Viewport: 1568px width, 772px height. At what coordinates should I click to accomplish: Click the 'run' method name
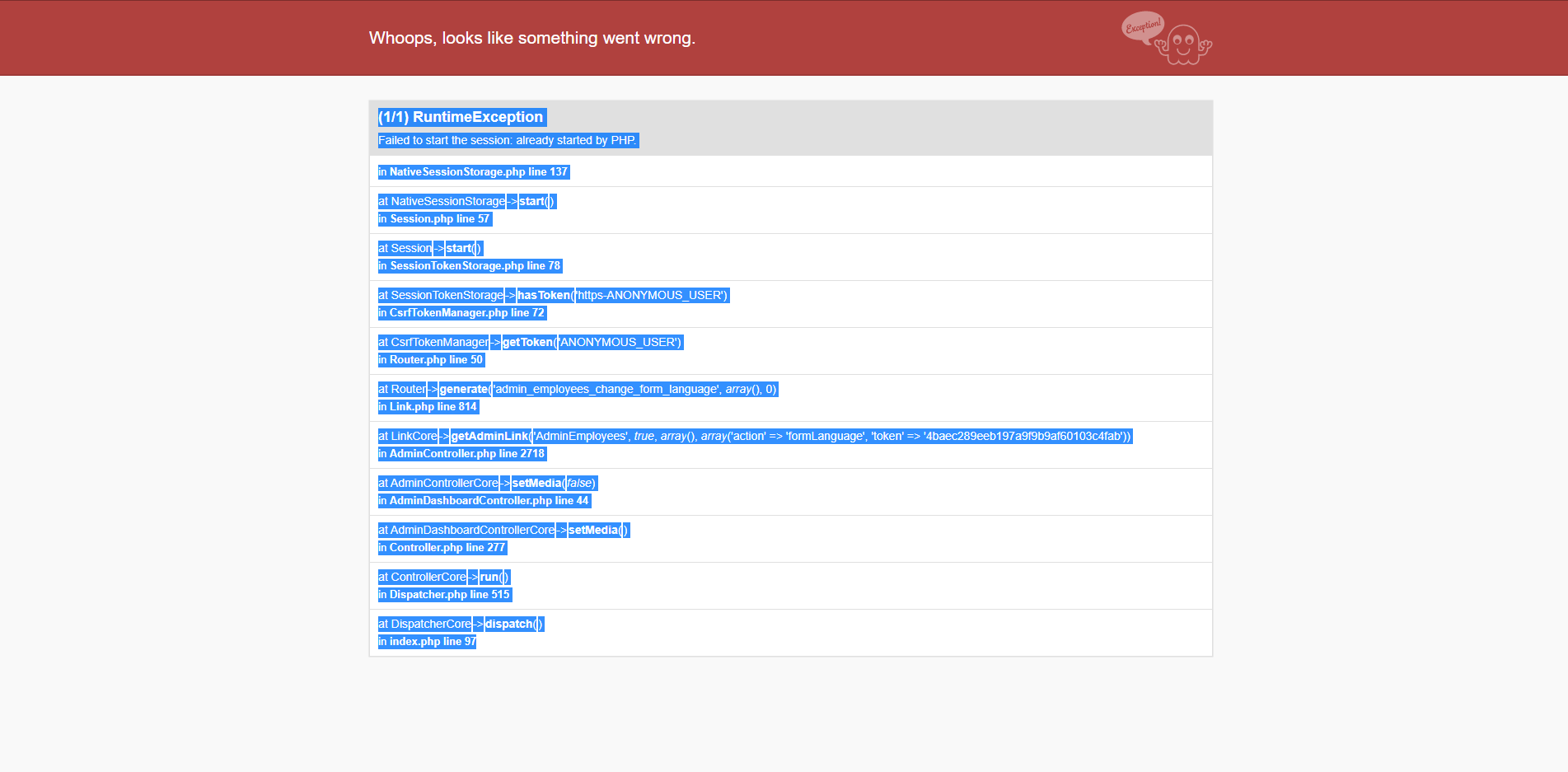[489, 577]
